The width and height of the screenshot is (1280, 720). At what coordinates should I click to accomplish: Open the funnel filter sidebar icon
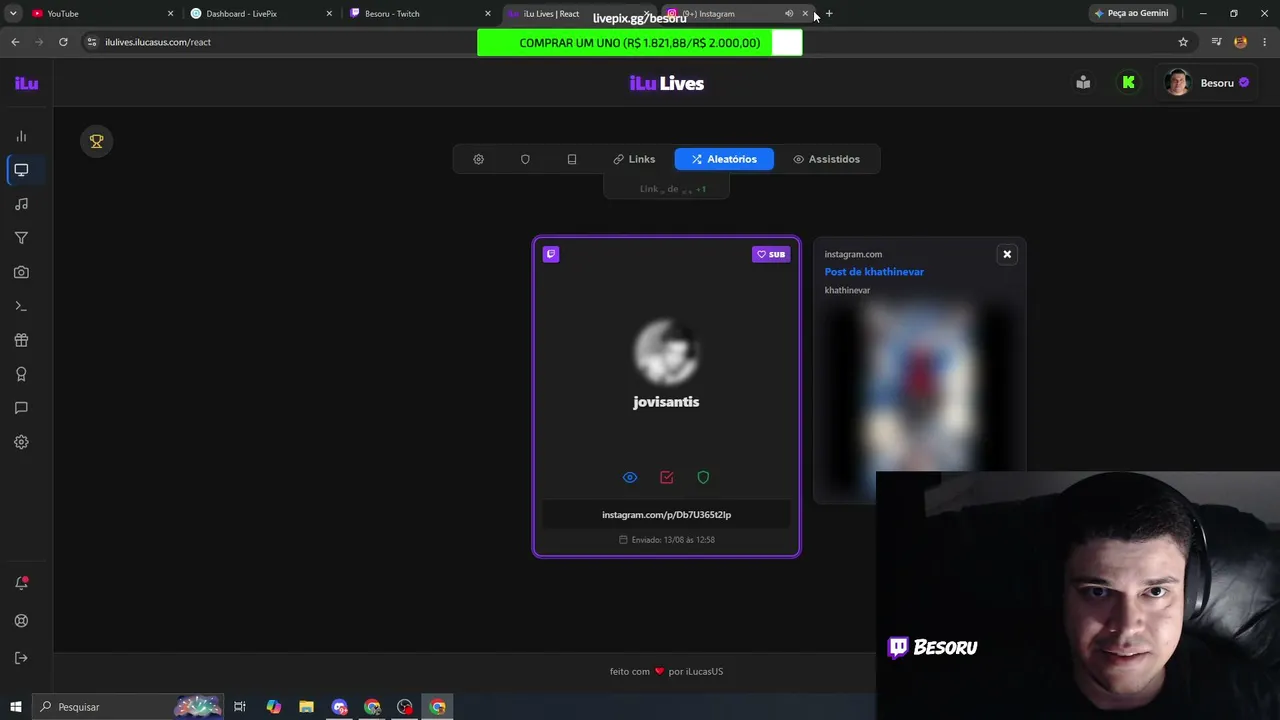(x=21, y=238)
